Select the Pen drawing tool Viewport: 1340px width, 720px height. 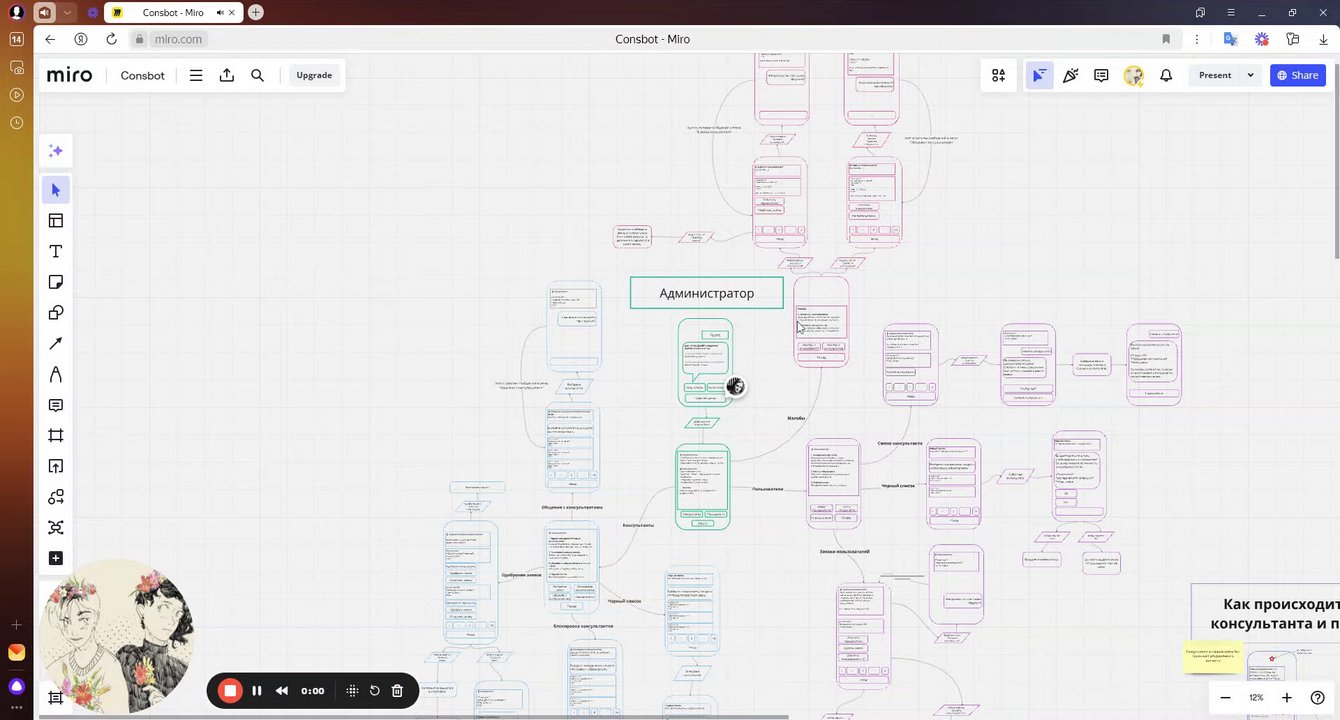[56, 374]
